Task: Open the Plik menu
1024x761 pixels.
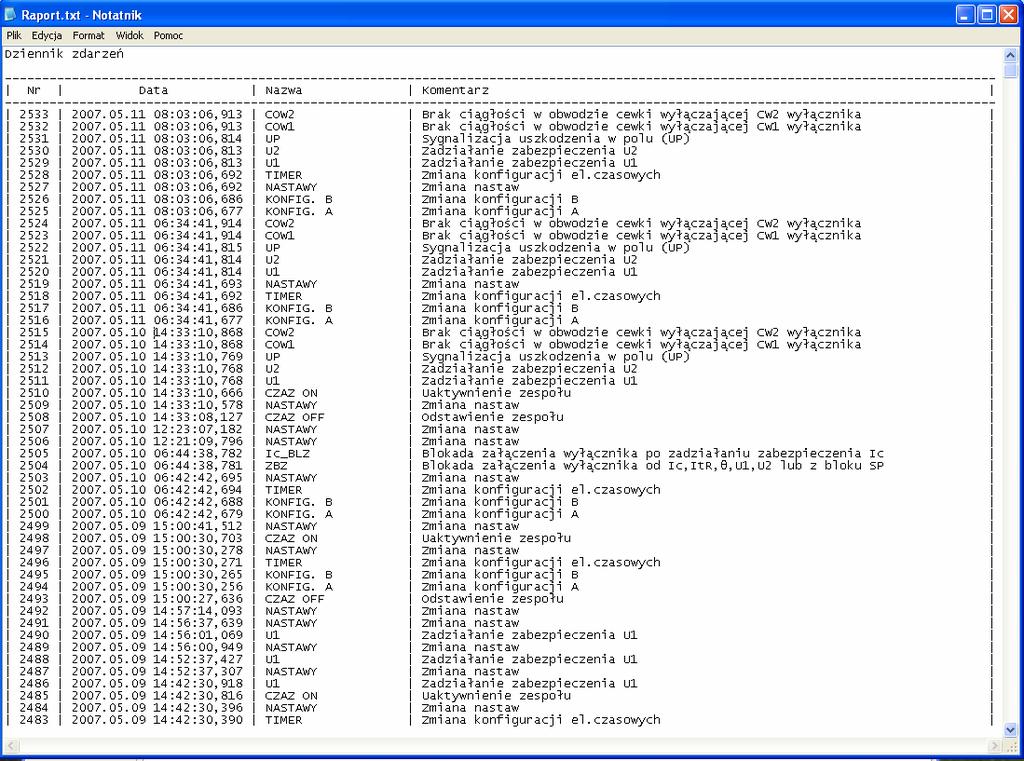Action: point(14,35)
